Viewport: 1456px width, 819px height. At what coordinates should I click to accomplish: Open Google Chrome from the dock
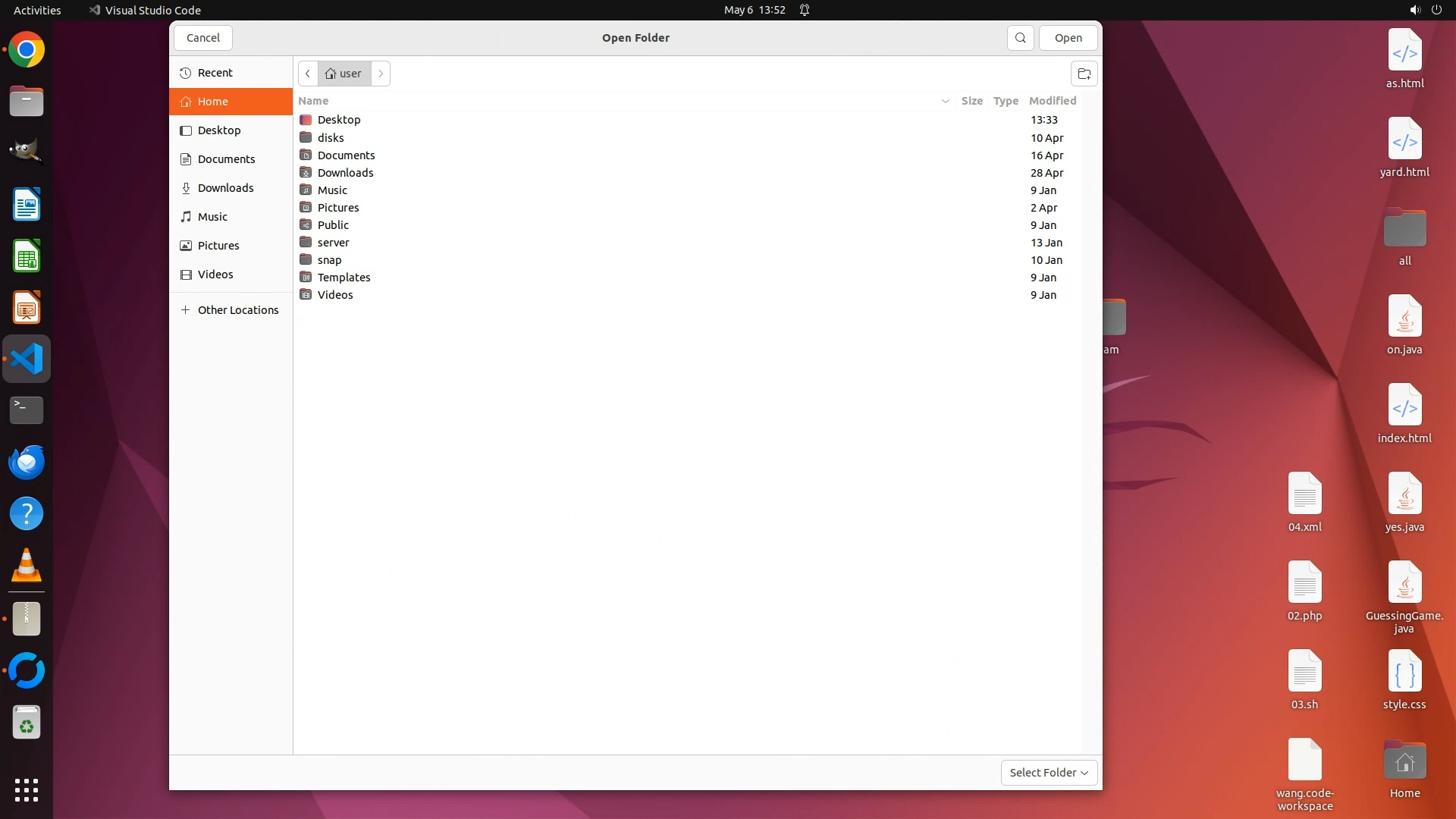pos(27,50)
